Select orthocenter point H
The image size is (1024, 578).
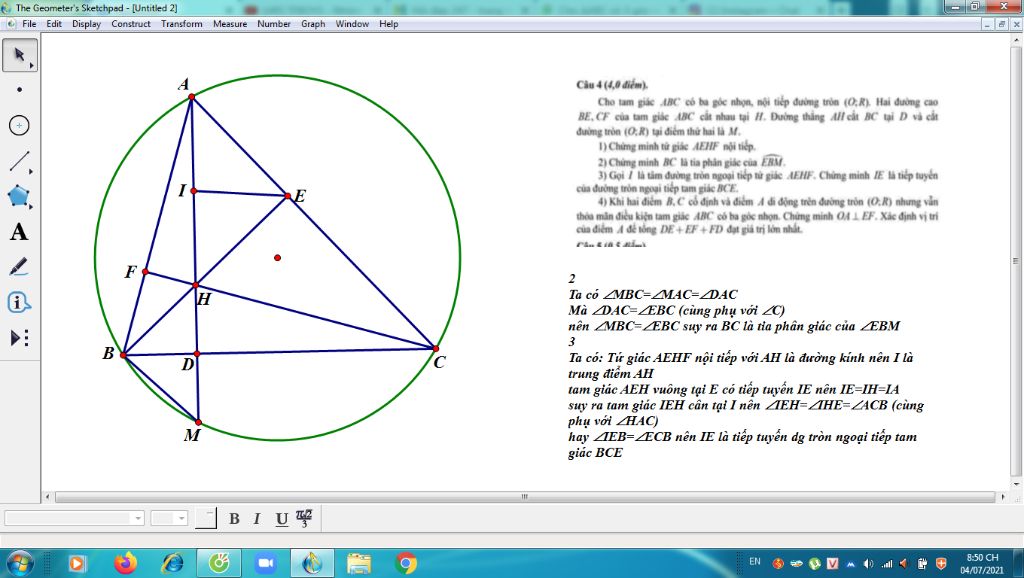click(195, 285)
